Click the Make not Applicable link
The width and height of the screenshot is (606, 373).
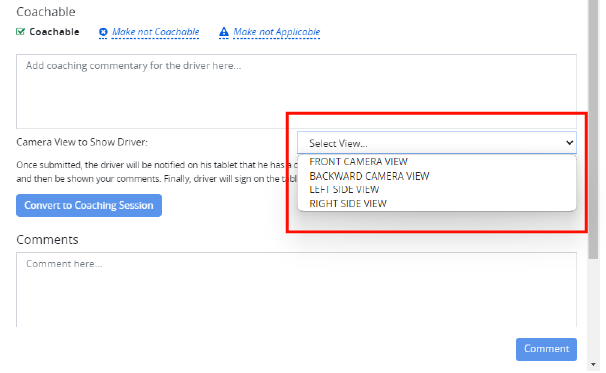click(x=277, y=32)
